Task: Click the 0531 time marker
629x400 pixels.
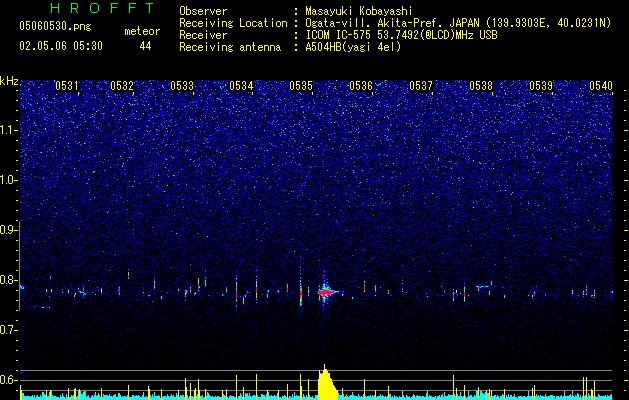Action: tap(67, 86)
